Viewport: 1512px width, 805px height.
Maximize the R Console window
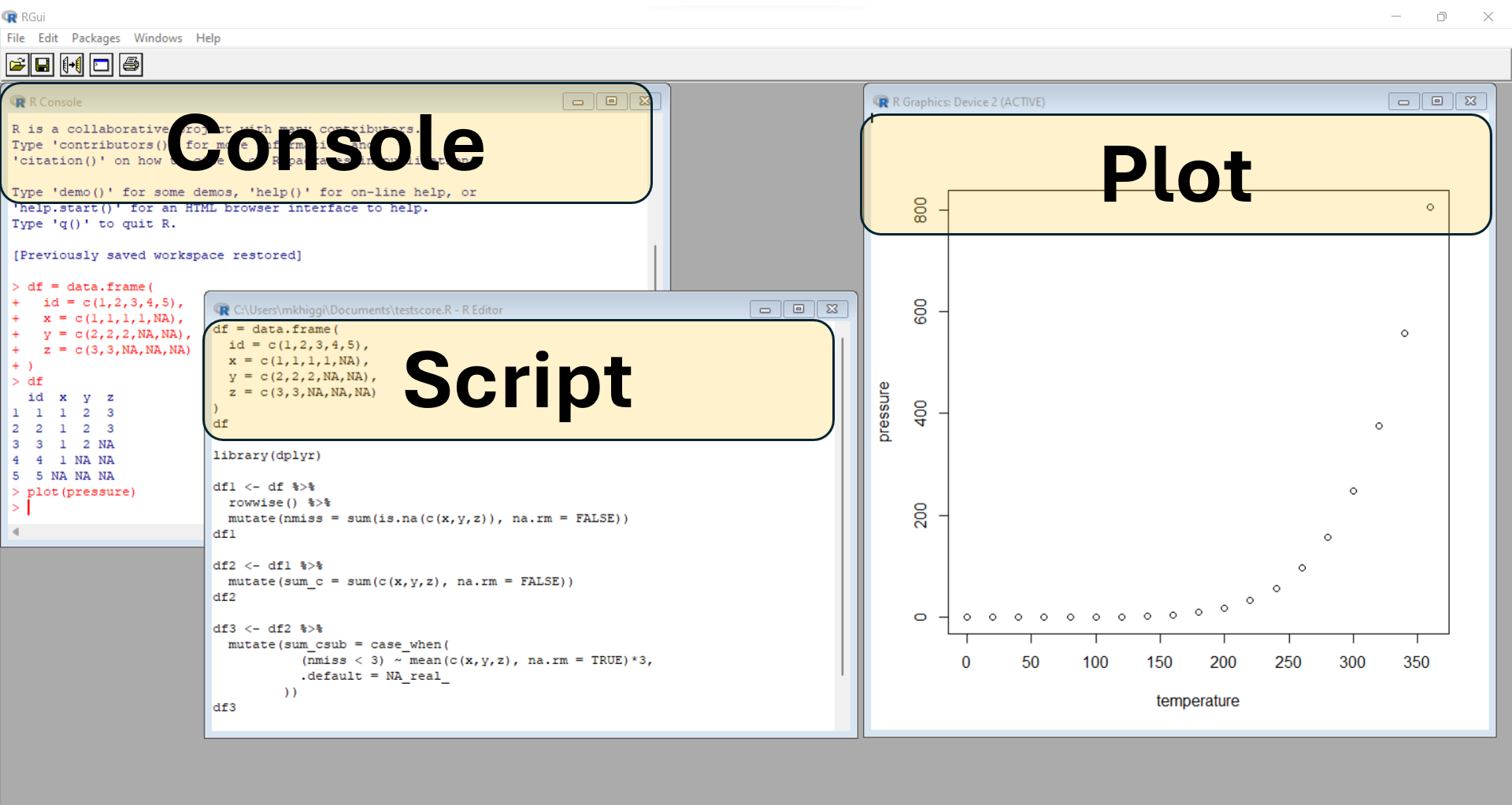point(611,102)
